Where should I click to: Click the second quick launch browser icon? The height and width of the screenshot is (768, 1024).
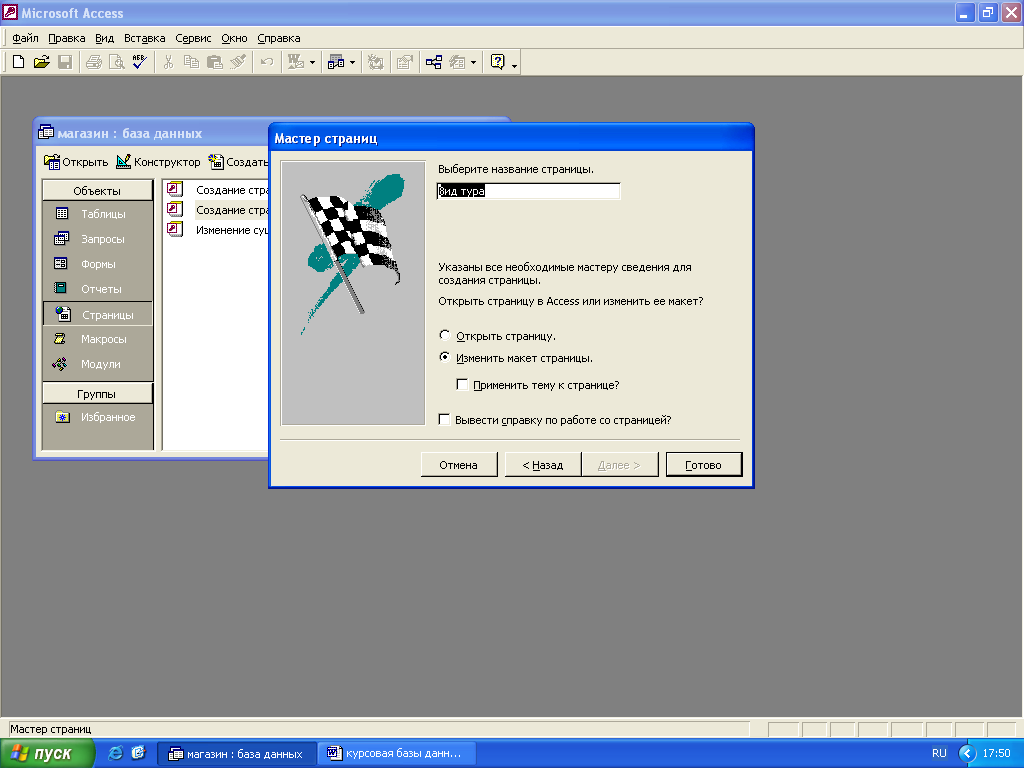pyautogui.click(x=138, y=753)
